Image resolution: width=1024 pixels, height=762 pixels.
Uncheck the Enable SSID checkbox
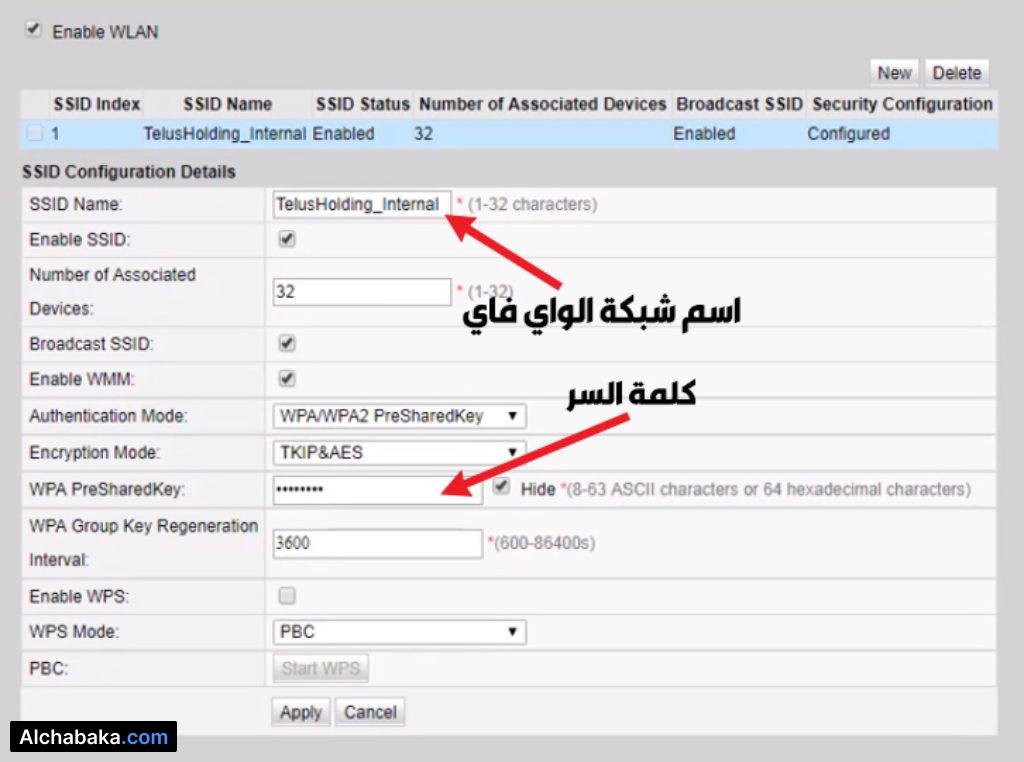click(x=287, y=240)
